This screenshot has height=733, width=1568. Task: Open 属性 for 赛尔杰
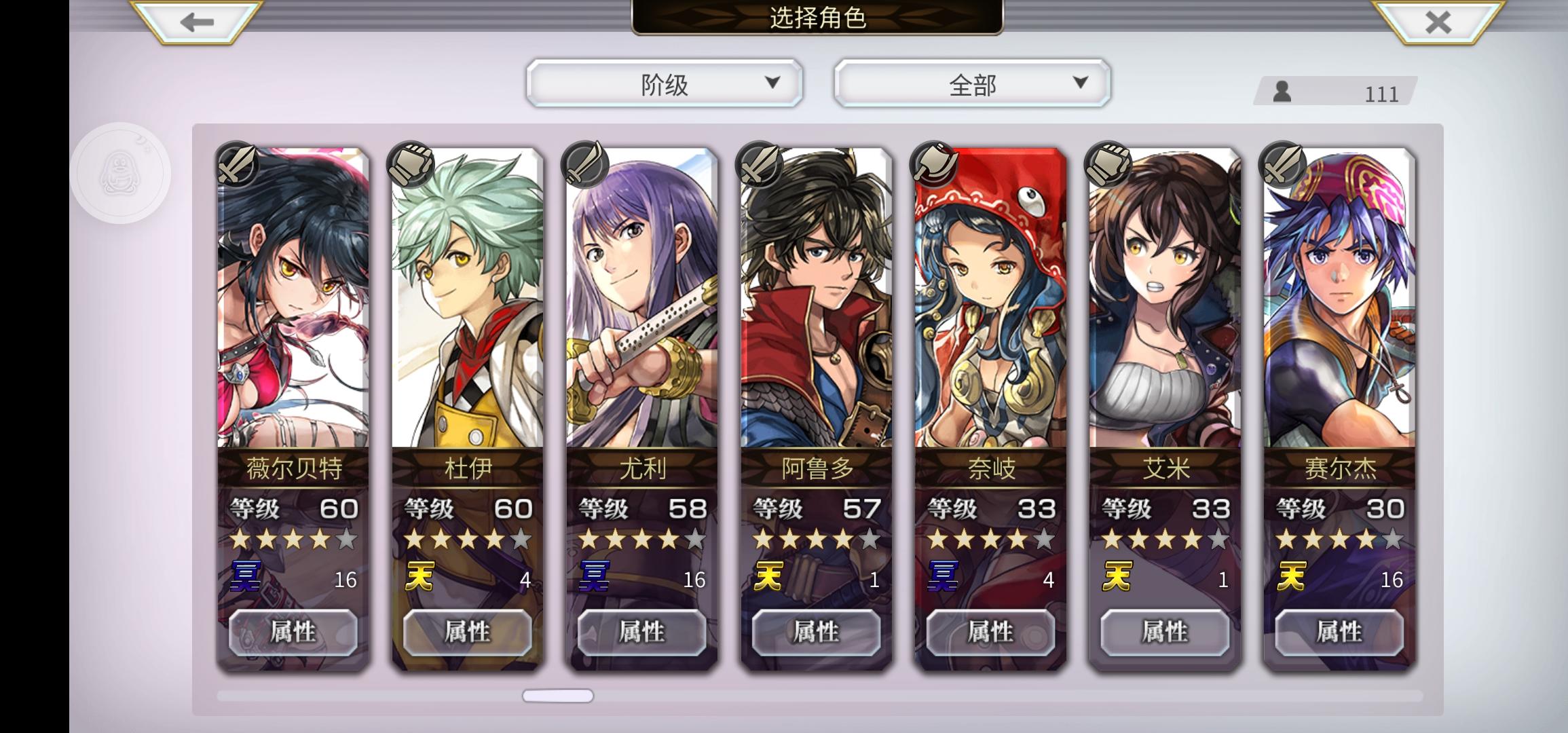1339,632
